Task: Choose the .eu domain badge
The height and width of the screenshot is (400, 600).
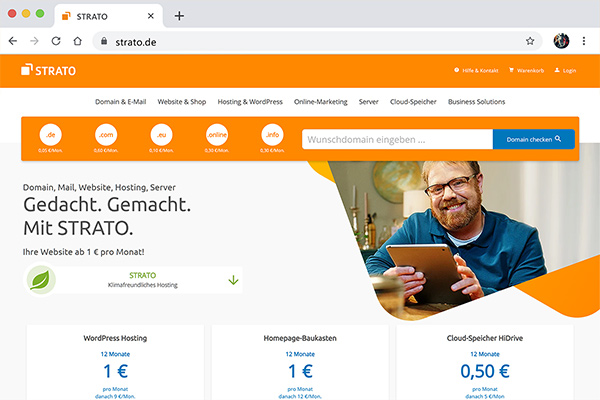Action: (x=160, y=135)
